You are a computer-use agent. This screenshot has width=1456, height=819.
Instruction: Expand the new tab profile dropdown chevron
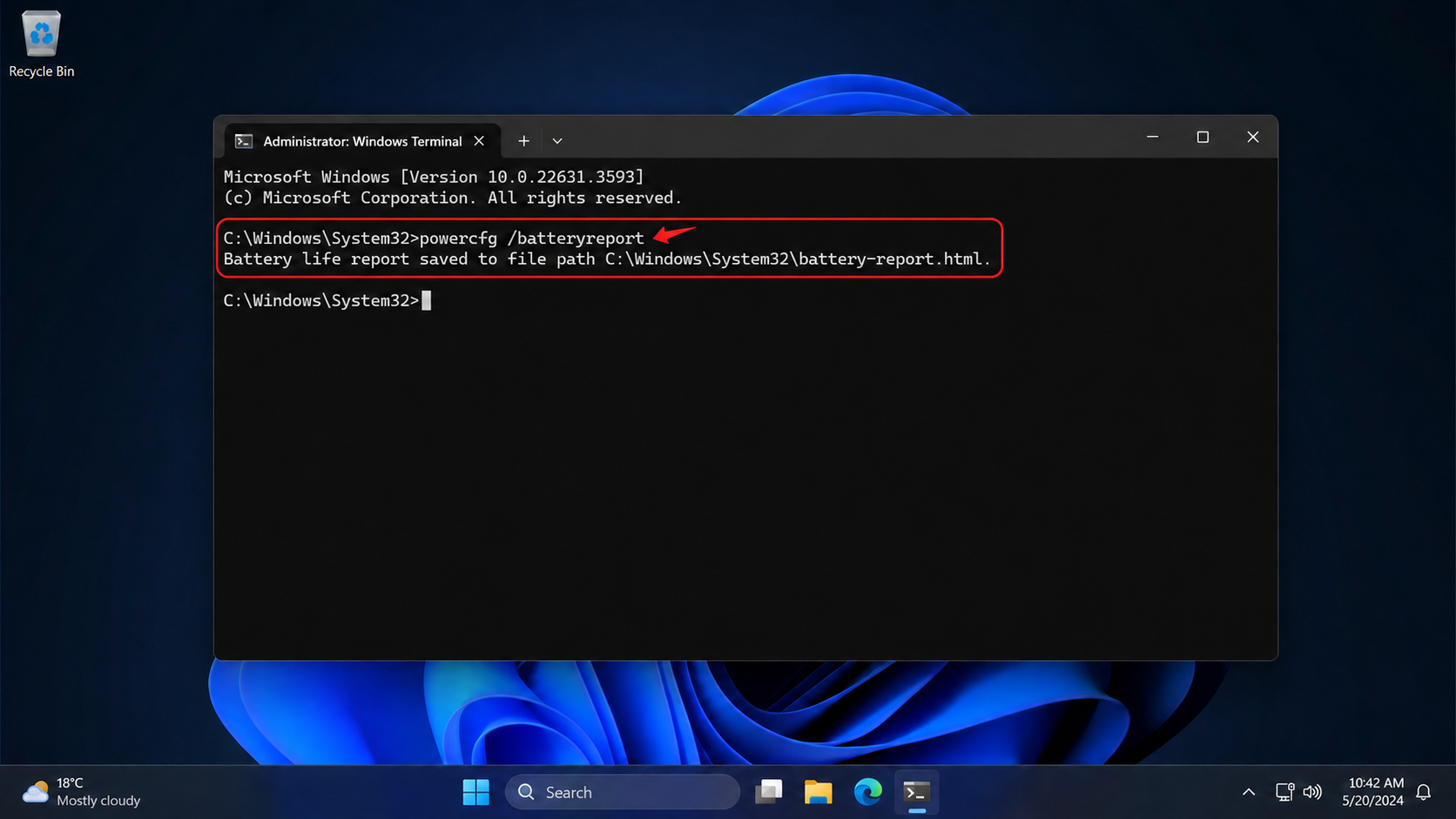pyautogui.click(x=557, y=141)
